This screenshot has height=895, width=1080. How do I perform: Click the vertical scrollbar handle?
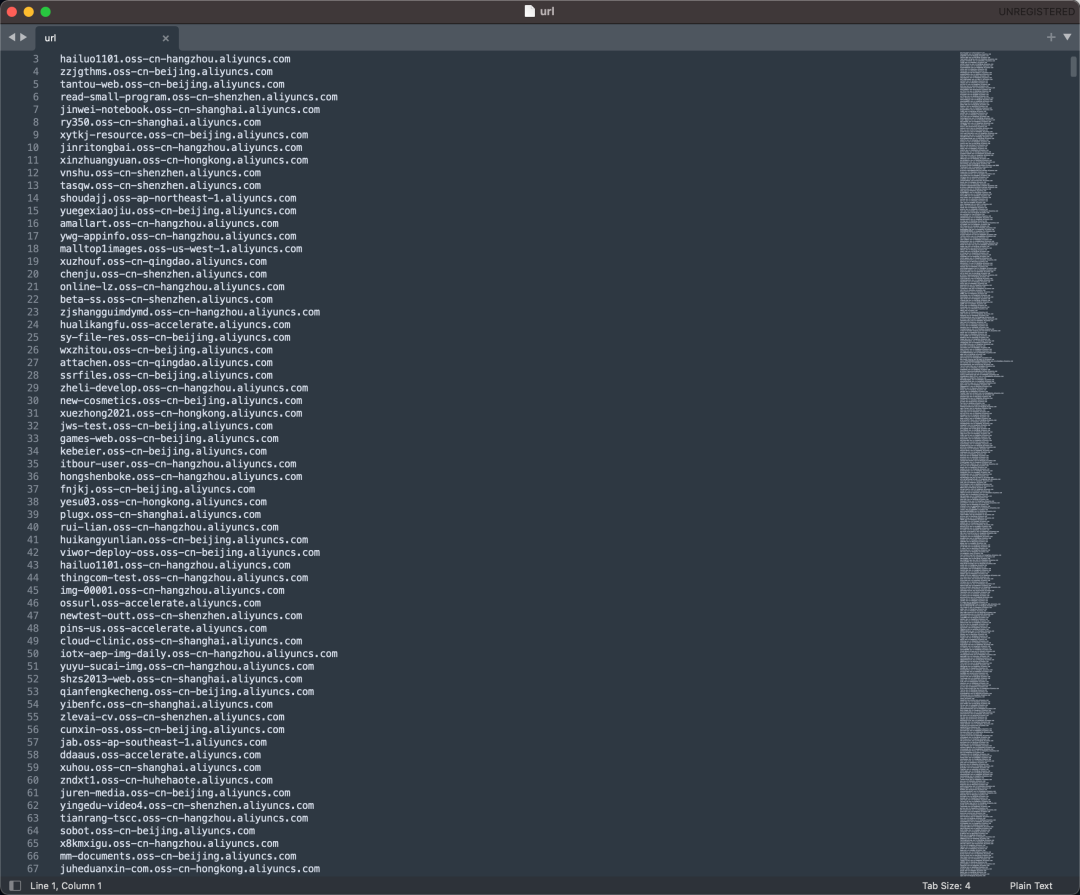pos(1073,65)
